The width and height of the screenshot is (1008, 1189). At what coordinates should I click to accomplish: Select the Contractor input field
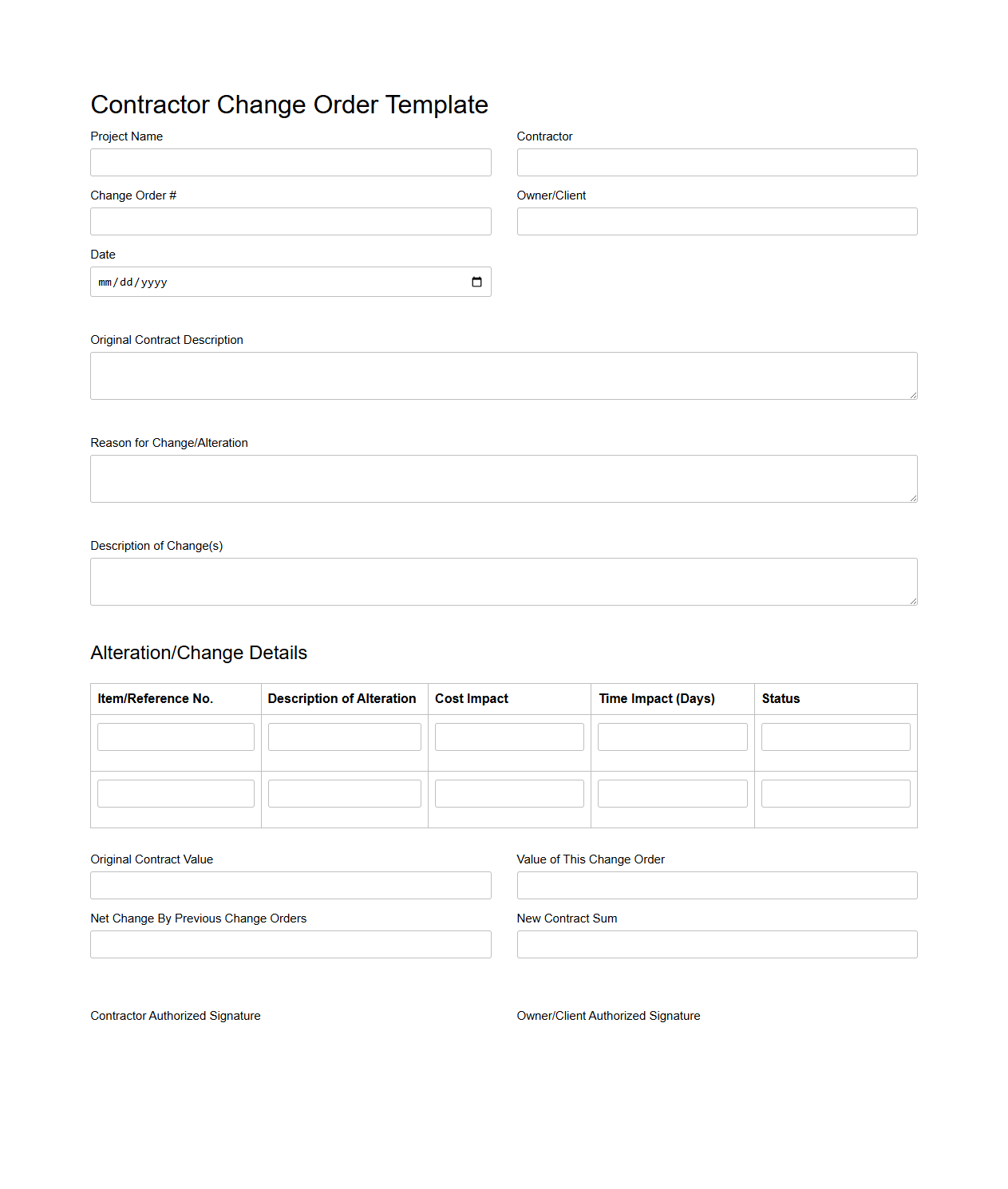717,162
